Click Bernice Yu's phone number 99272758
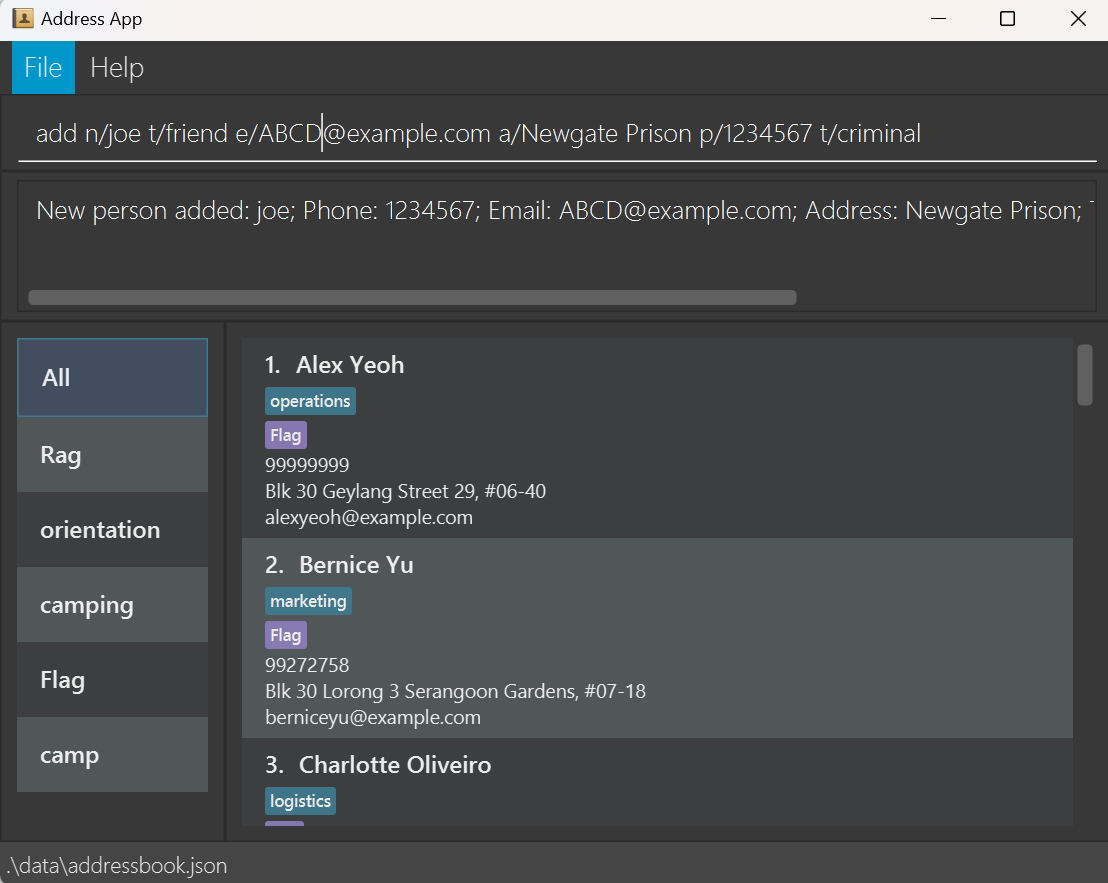1108x883 pixels. 307,665
